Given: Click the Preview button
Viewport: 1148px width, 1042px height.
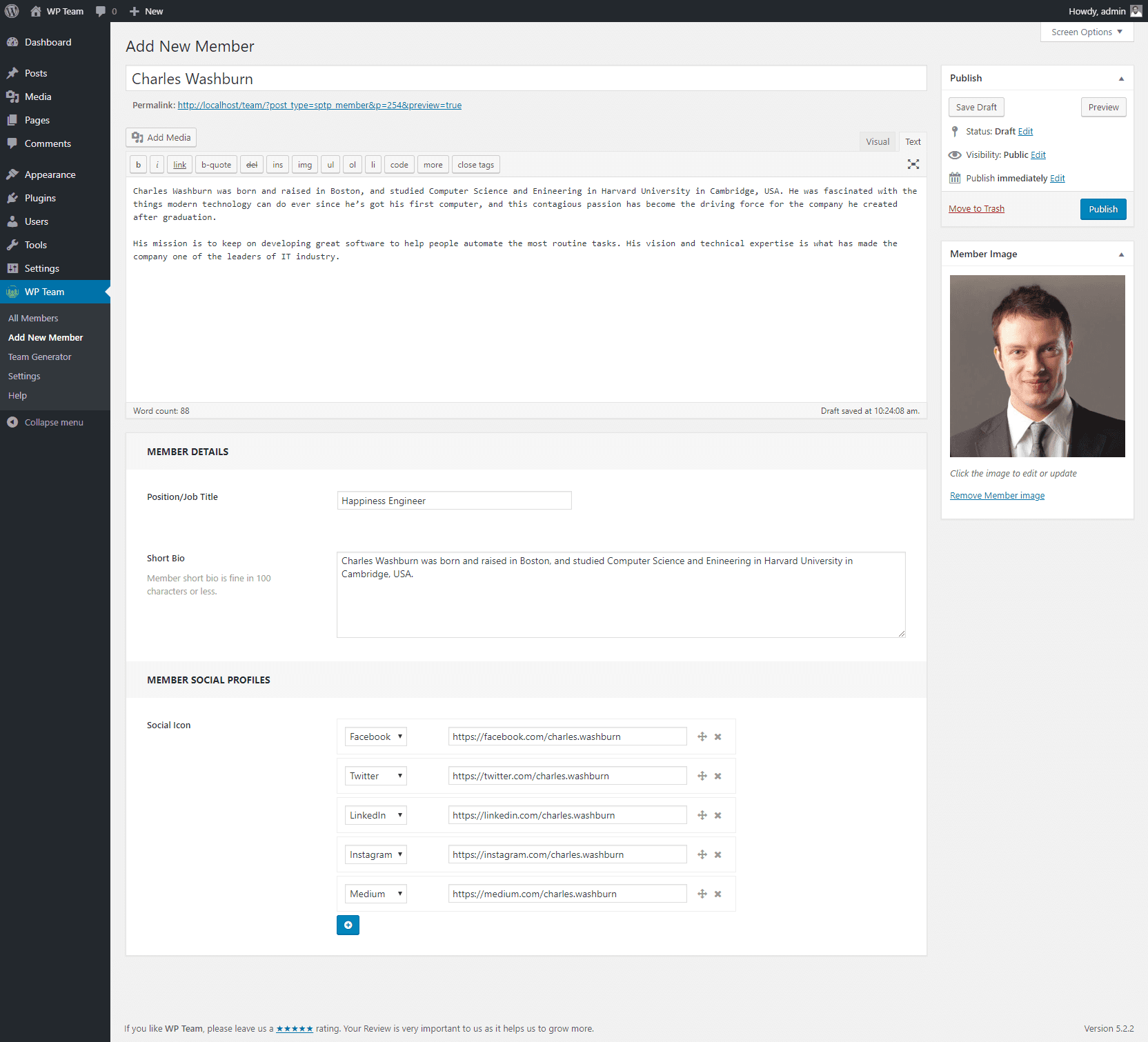Looking at the screenshot, I should click(x=1103, y=107).
